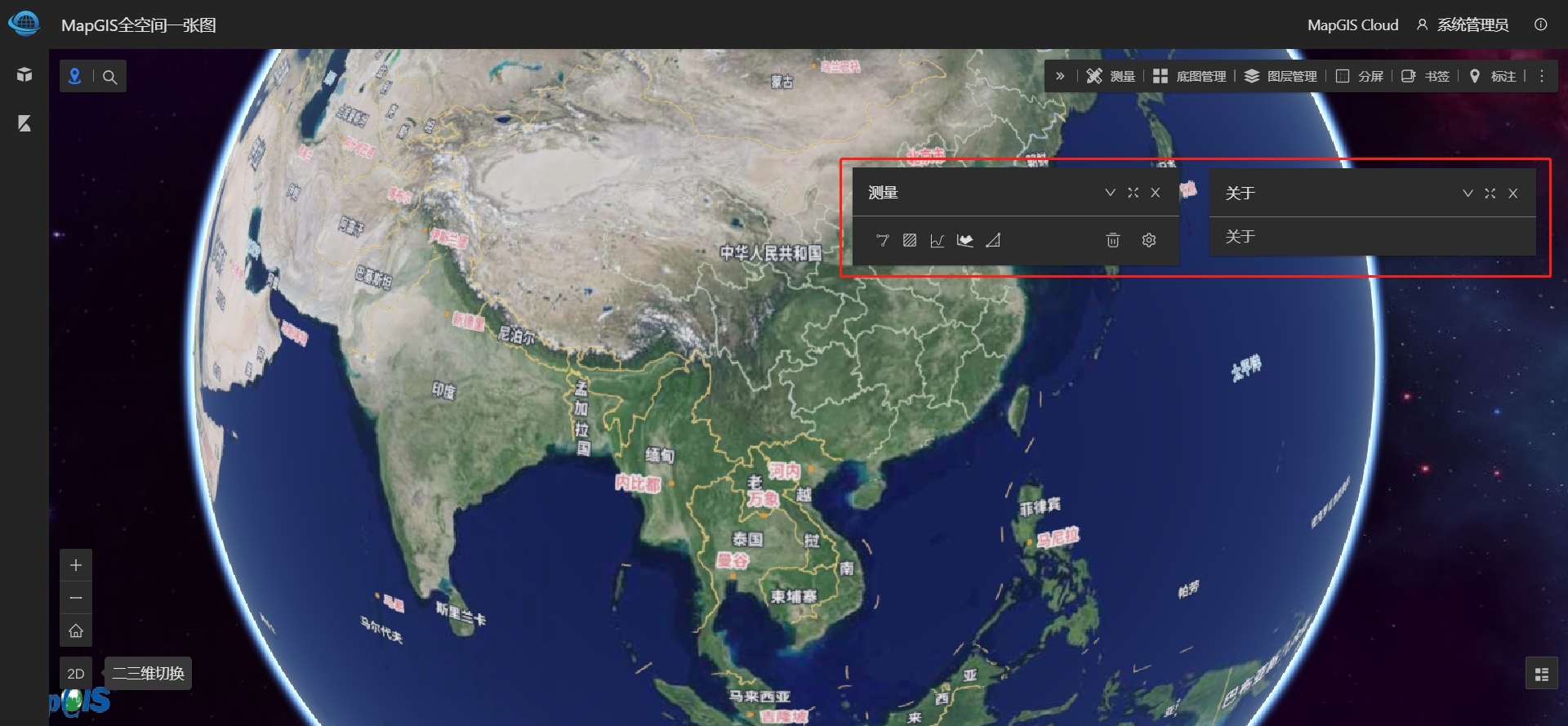Screen dimensions: 1568x726
Task: Collapse the 关于 panel with chevron
Action: click(1468, 194)
